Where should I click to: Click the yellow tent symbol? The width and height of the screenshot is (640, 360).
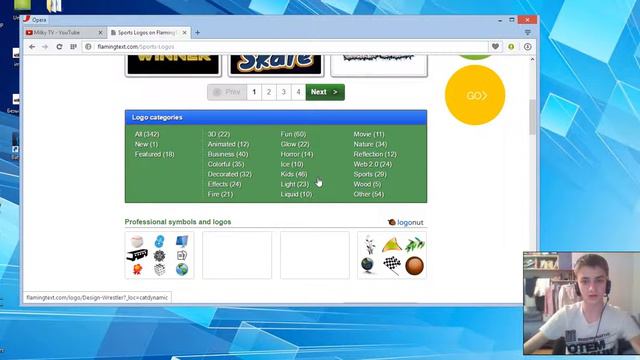391,245
